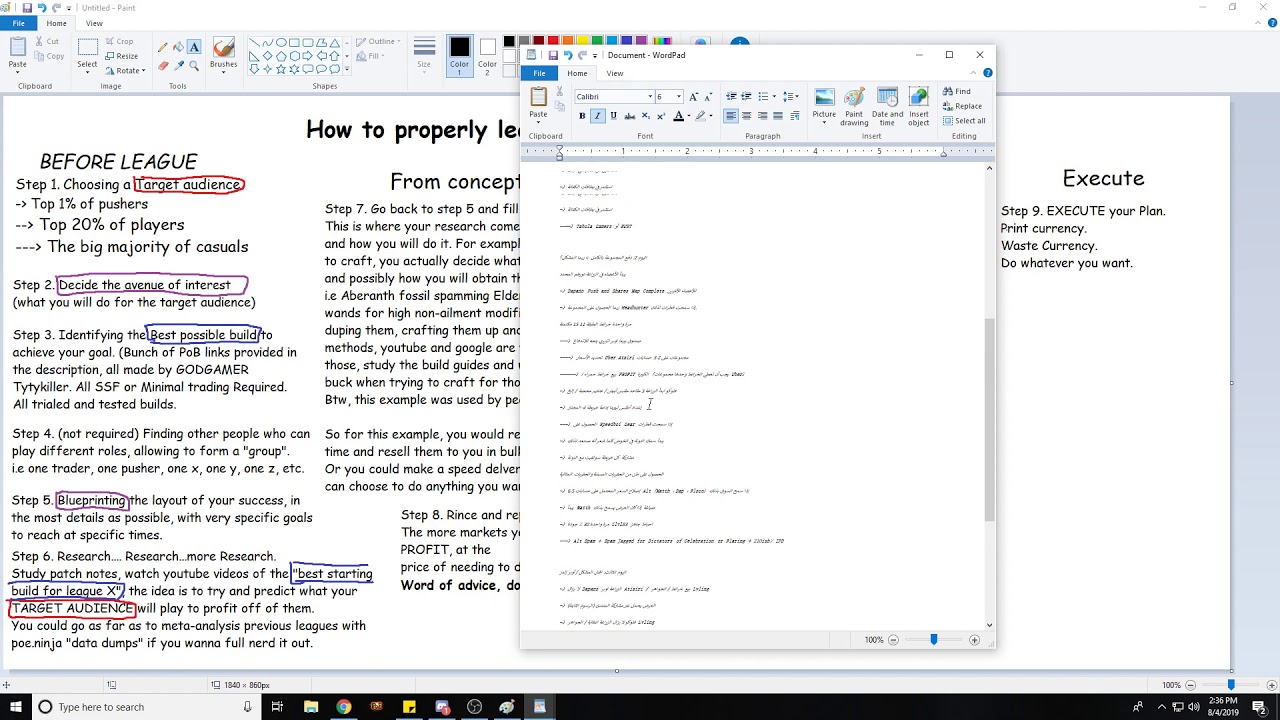Toggle Center alignment in WordPad
1280x720 pixels.
point(746,116)
